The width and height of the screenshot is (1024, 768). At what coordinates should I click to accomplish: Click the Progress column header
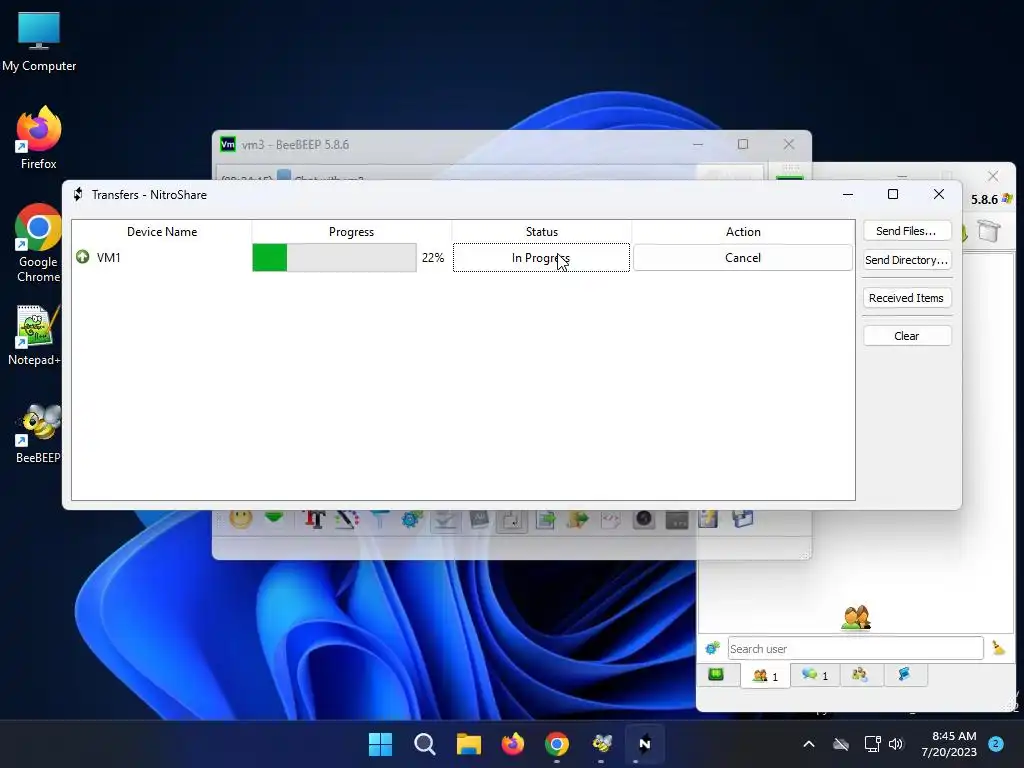[x=351, y=232]
